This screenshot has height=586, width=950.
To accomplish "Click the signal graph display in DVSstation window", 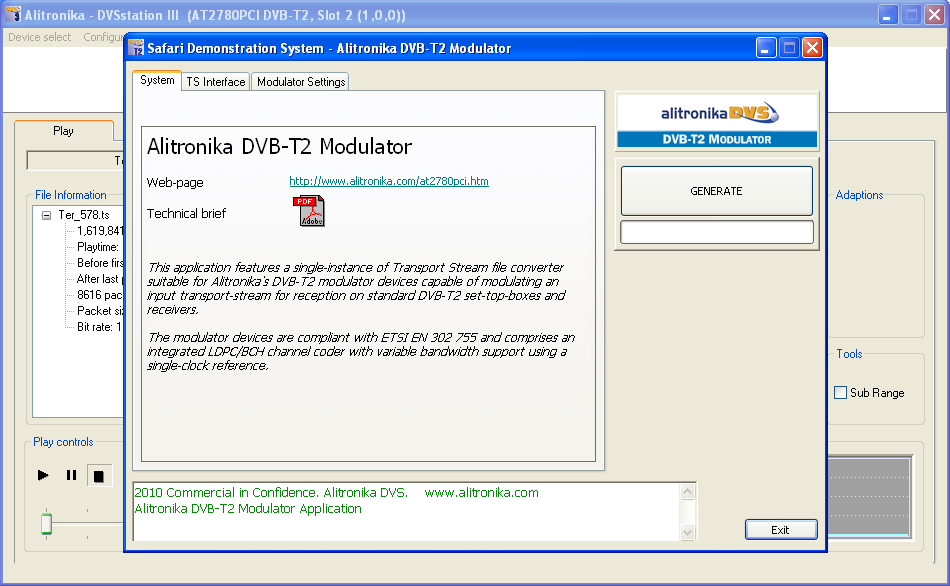I will [869, 496].
